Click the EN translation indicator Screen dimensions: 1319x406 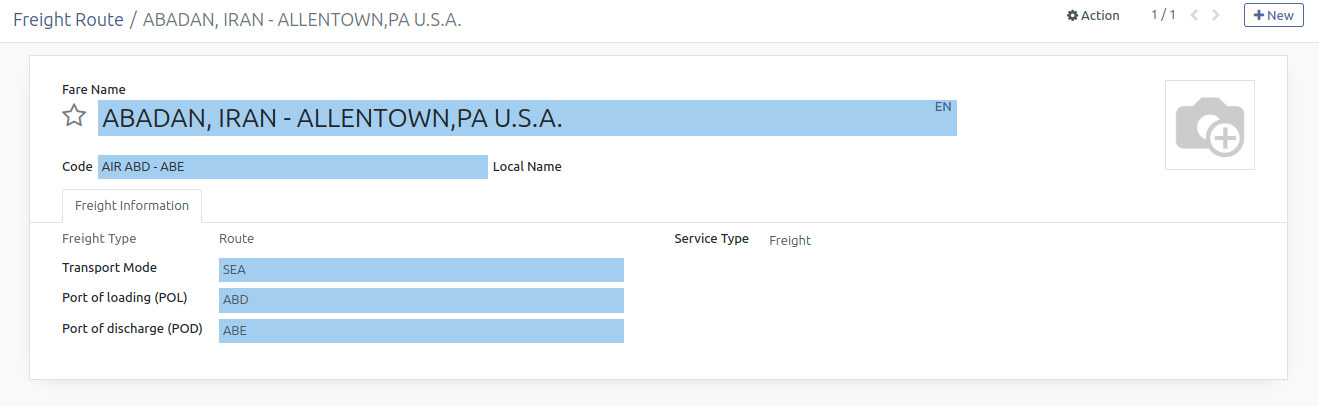pyautogui.click(x=943, y=107)
